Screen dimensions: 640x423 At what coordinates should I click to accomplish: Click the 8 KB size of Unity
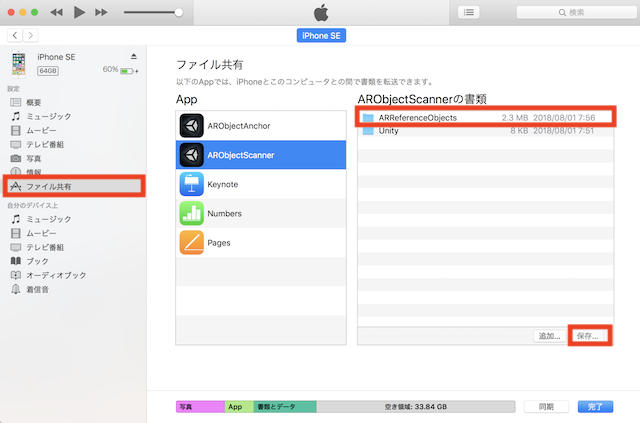pos(519,131)
